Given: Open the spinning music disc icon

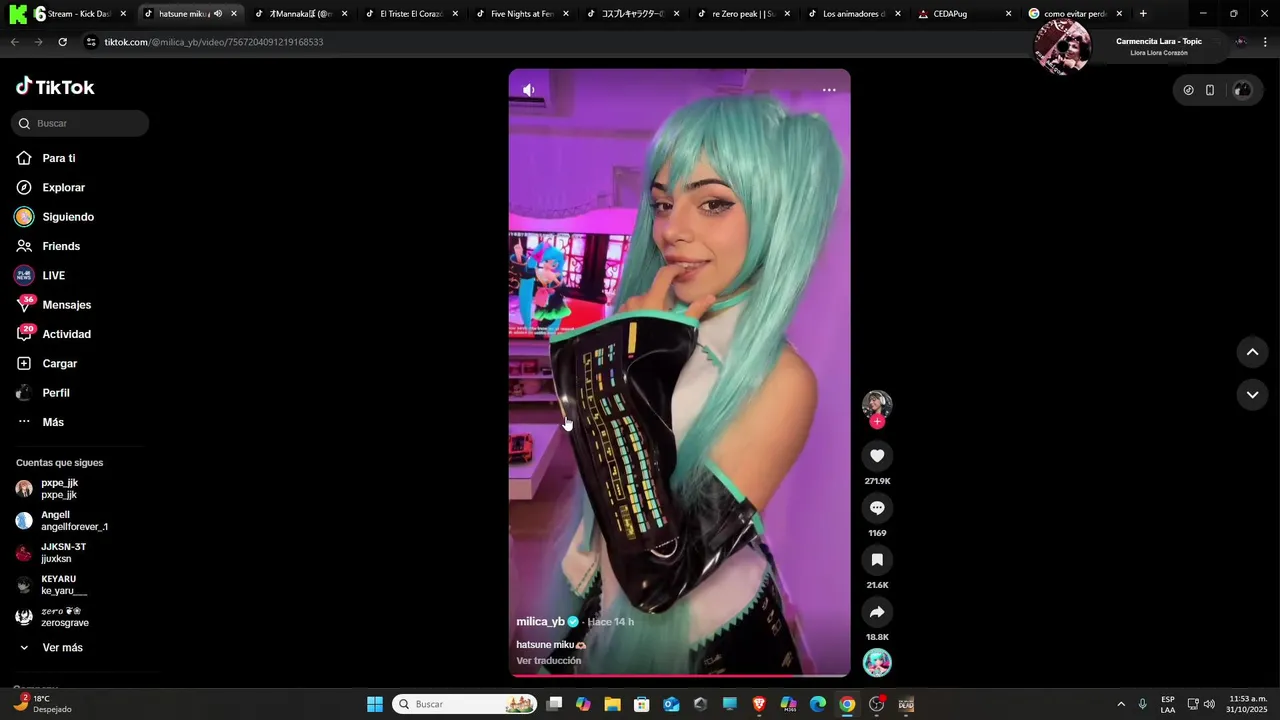Looking at the screenshot, I should pos(877,662).
